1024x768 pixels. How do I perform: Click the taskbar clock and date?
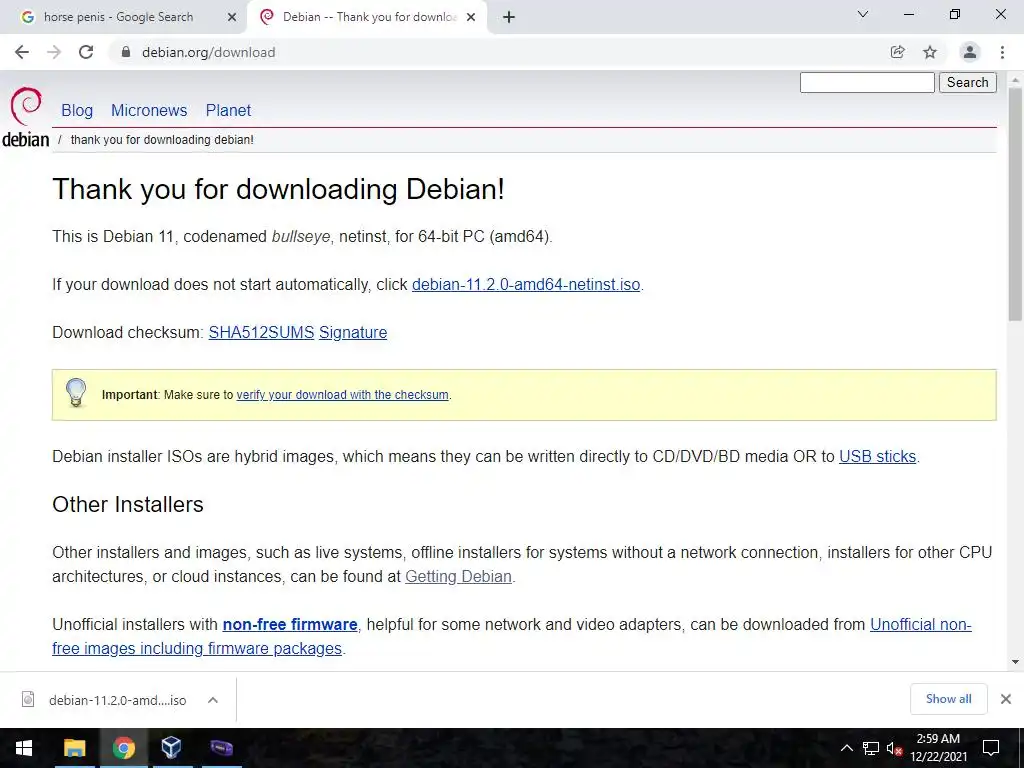(x=938, y=748)
